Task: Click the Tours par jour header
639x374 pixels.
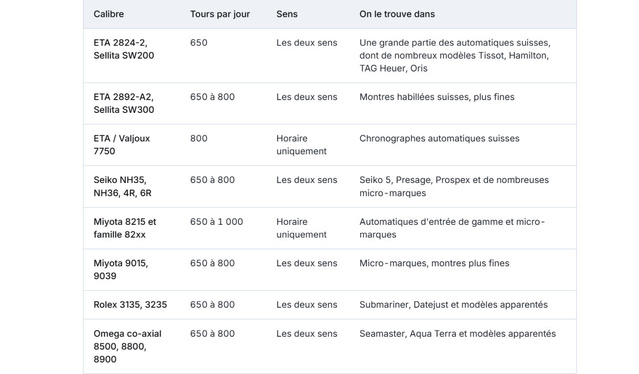Action: tap(220, 14)
